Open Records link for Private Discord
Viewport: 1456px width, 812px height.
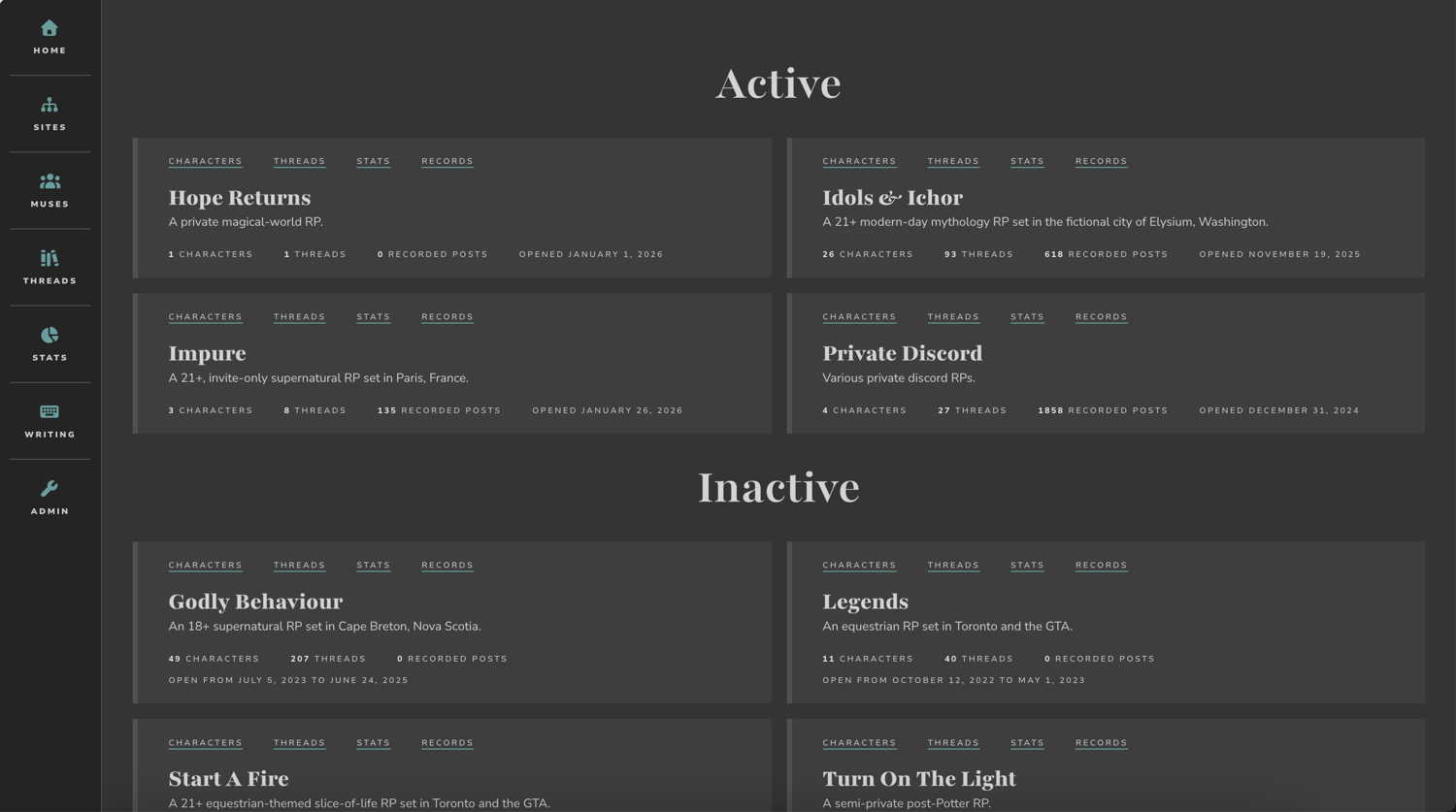(1101, 317)
